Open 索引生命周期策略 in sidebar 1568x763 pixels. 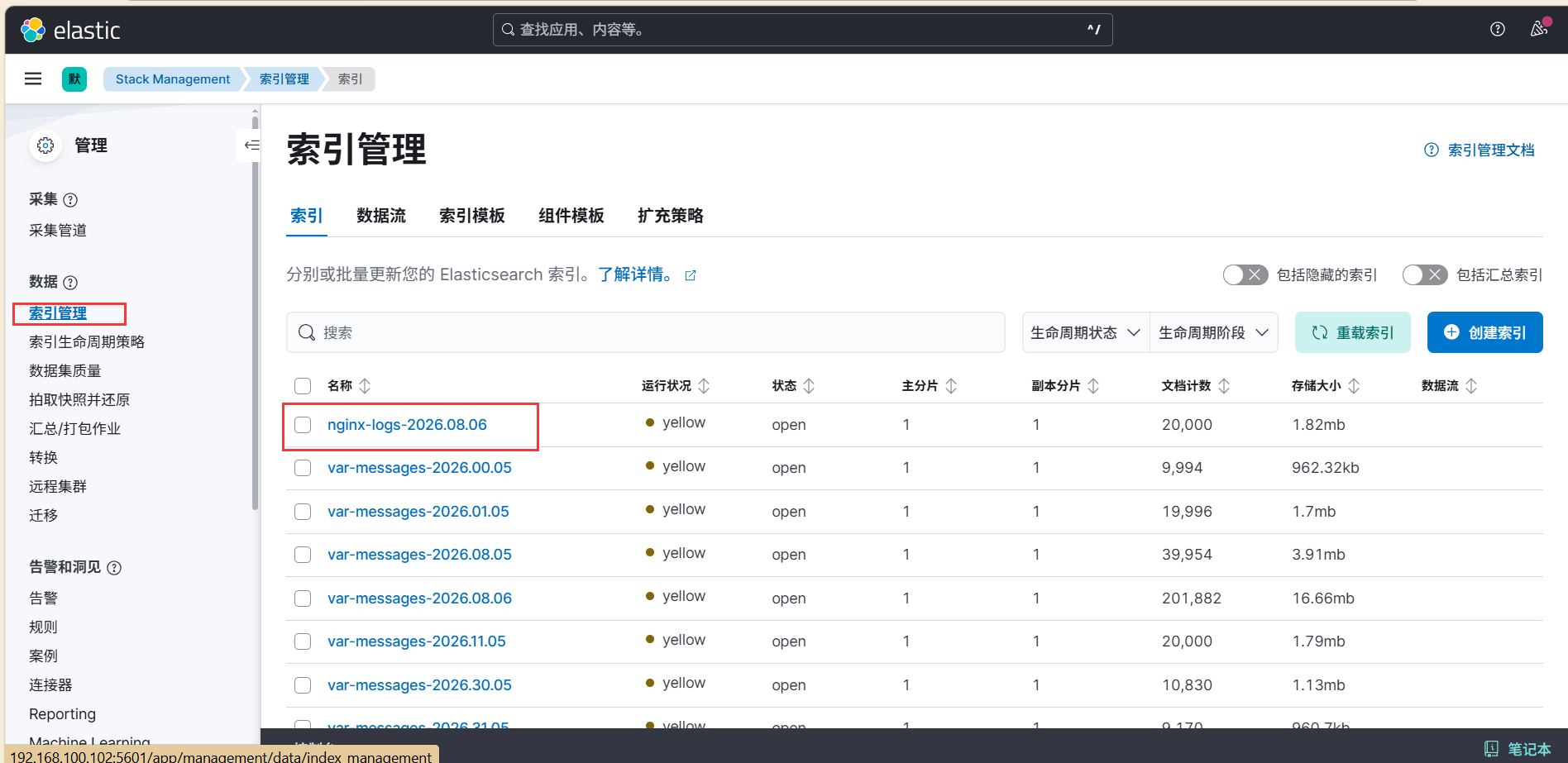[87, 342]
